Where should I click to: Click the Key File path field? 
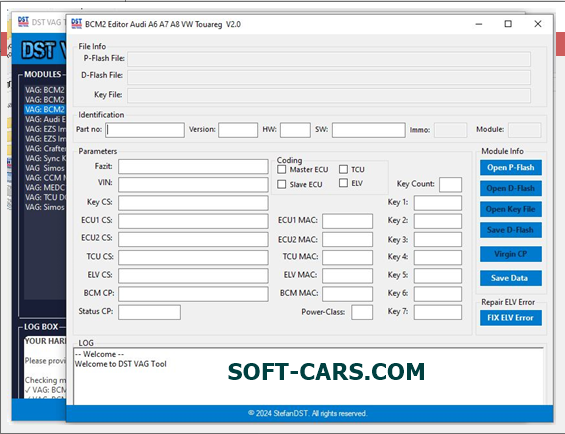pos(329,96)
